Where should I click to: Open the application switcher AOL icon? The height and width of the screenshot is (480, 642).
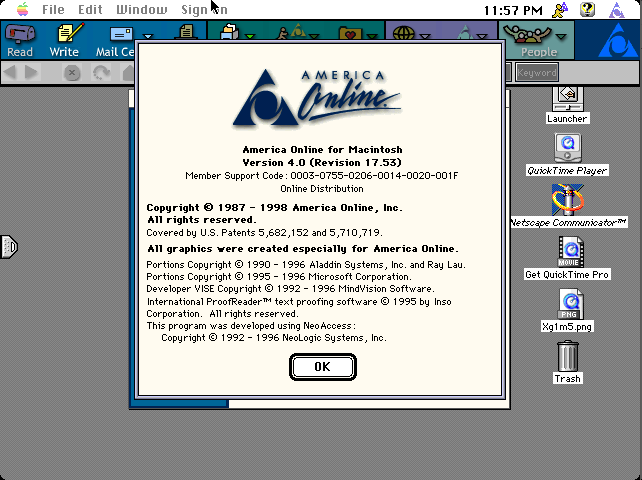[617, 9]
